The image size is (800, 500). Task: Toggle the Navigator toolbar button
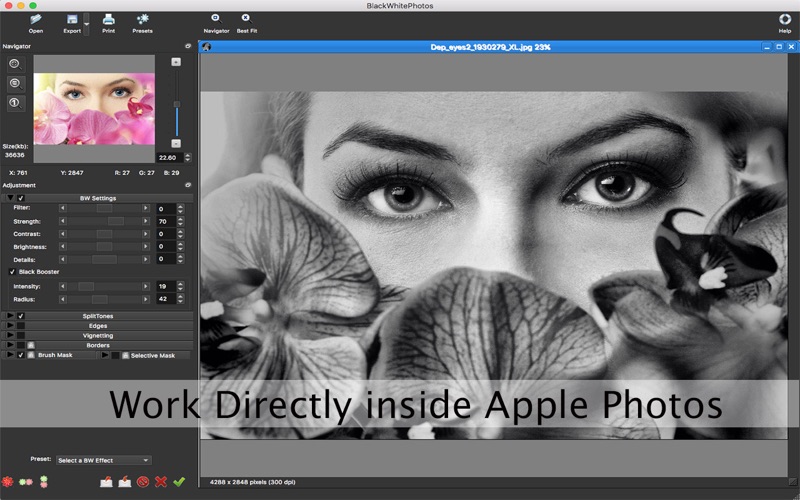point(216,23)
